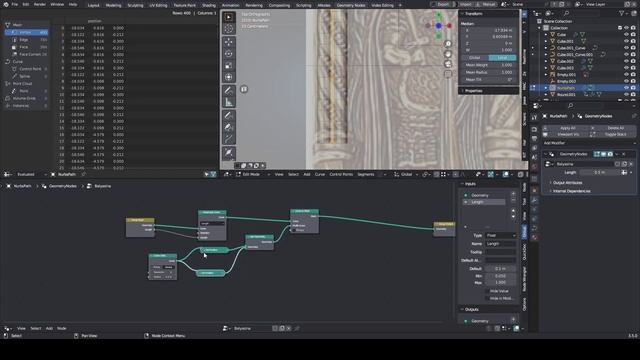Select Local transform space toggle in Transform panel

coord(502,58)
